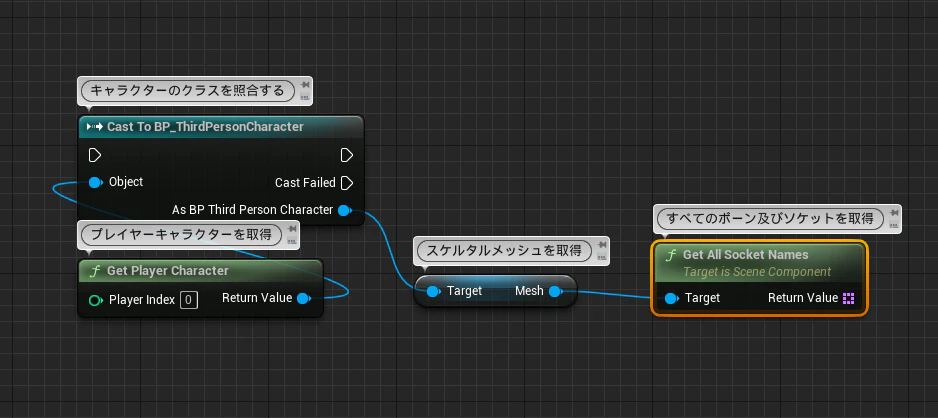The image size is (938, 418).
Task: Click the Mesh node Target input pin
Action: point(434,291)
